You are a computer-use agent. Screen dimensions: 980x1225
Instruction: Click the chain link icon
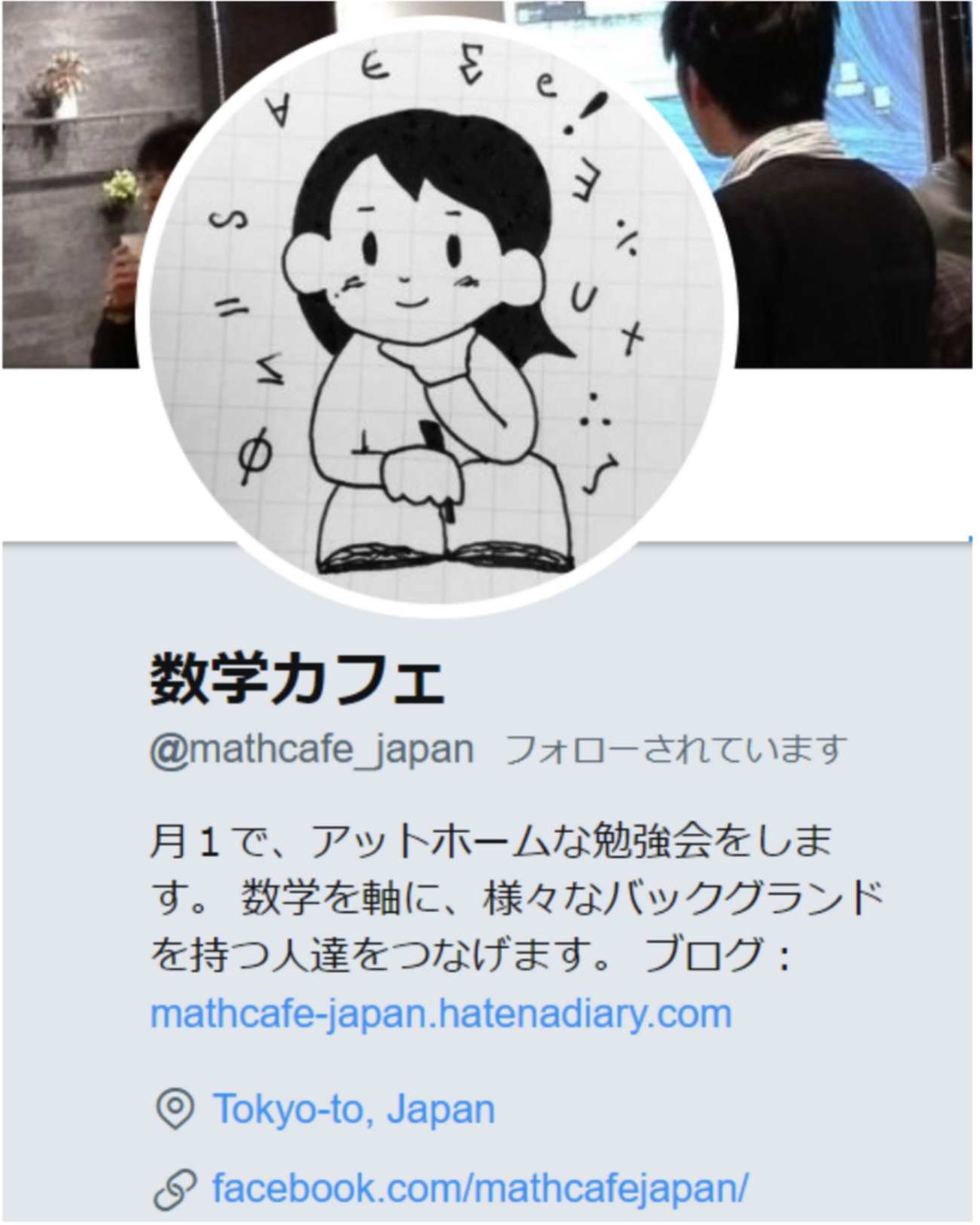click(175, 1190)
